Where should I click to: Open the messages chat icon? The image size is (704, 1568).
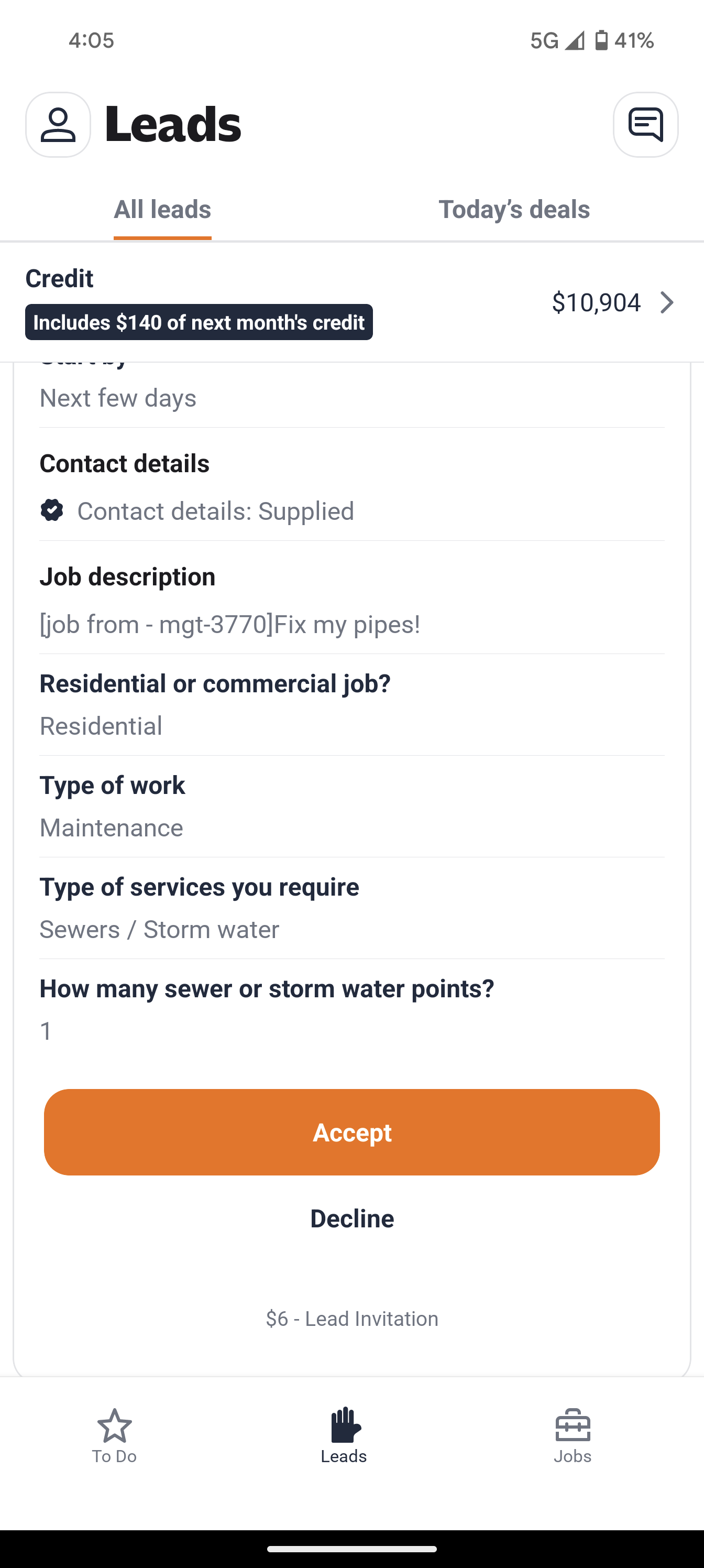(x=645, y=125)
